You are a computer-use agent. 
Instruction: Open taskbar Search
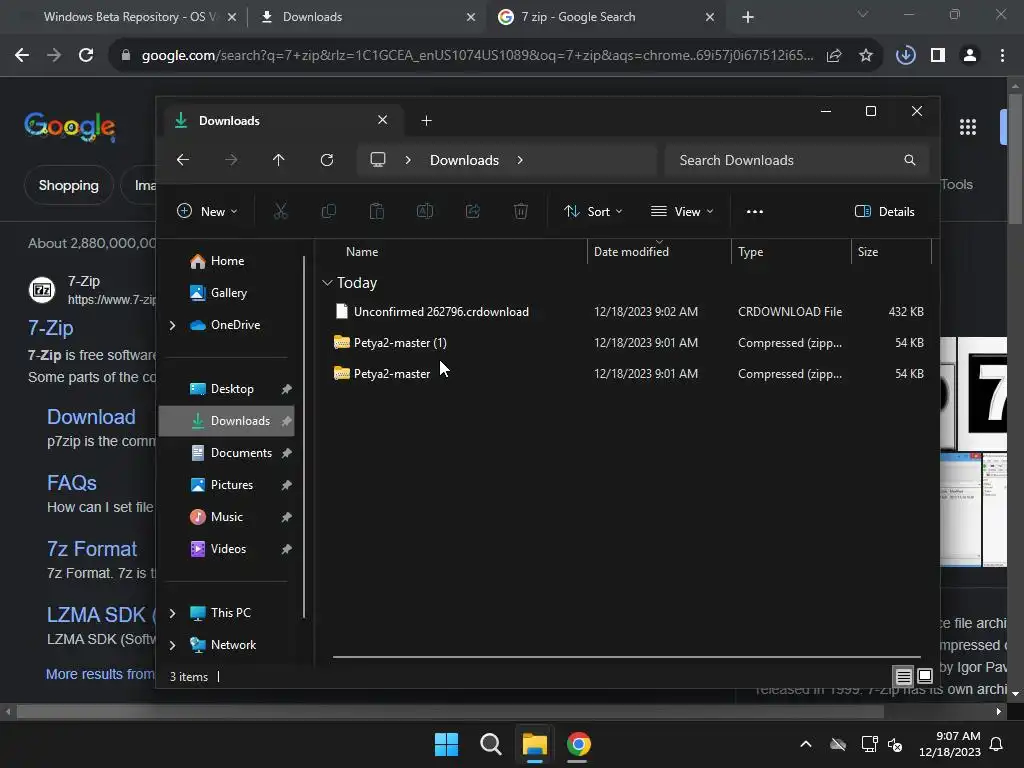coord(490,744)
